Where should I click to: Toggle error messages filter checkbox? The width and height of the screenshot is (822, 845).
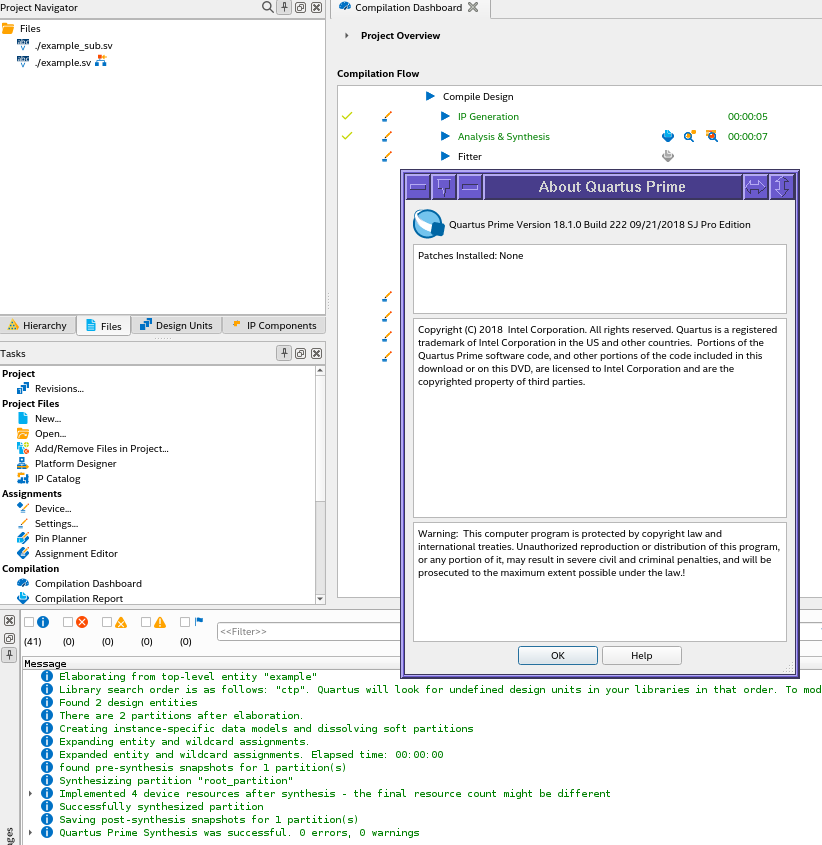(x=68, y=622)
